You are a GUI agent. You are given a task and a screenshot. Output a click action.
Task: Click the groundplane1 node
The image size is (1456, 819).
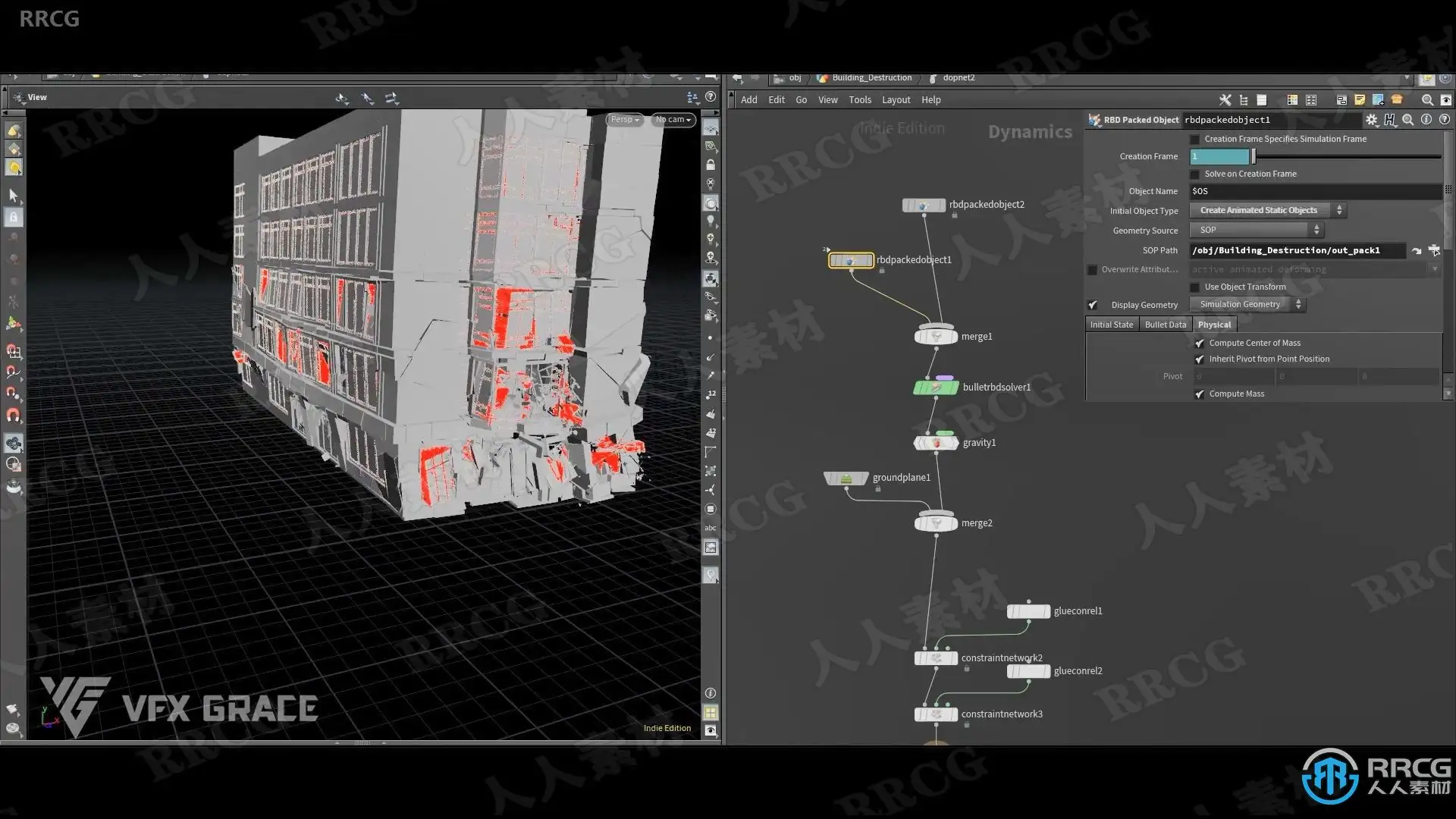click(x=846, y=479)
